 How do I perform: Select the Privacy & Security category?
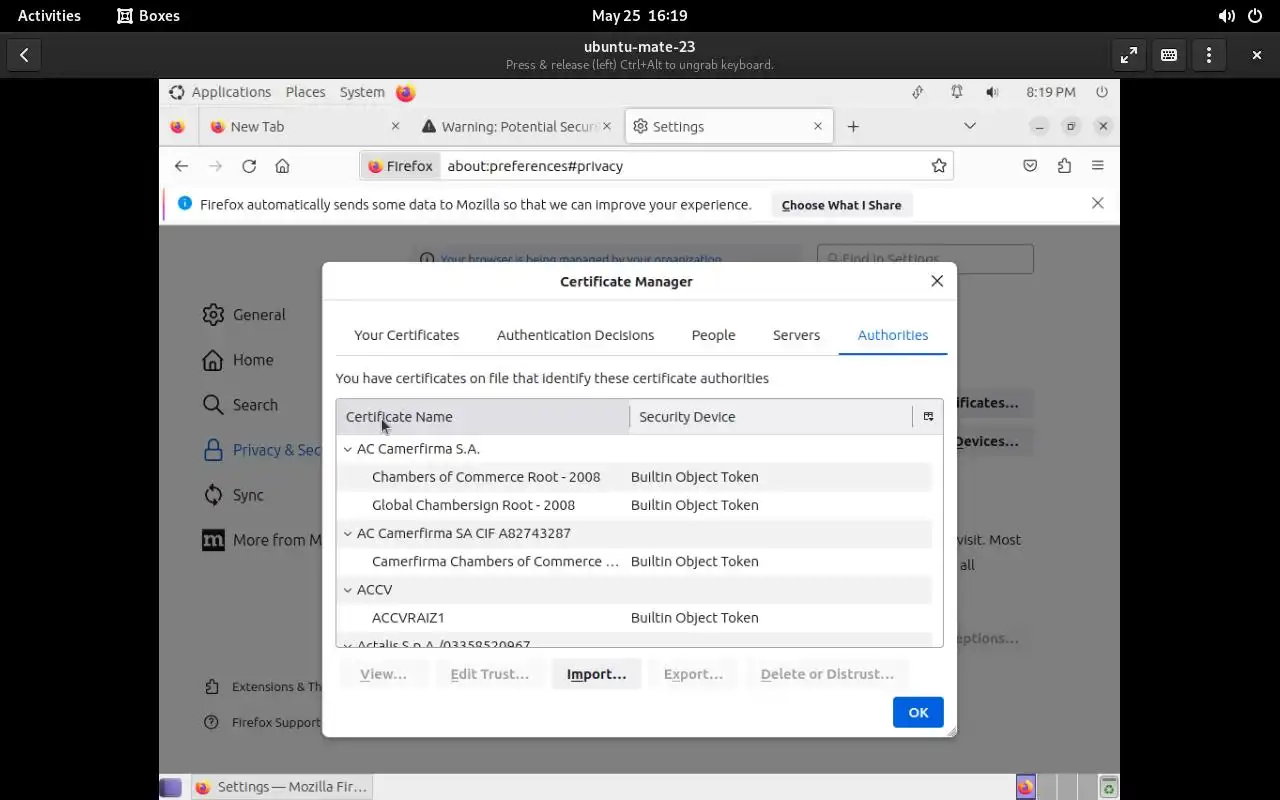pyautogui.click(x=262, y=450)
